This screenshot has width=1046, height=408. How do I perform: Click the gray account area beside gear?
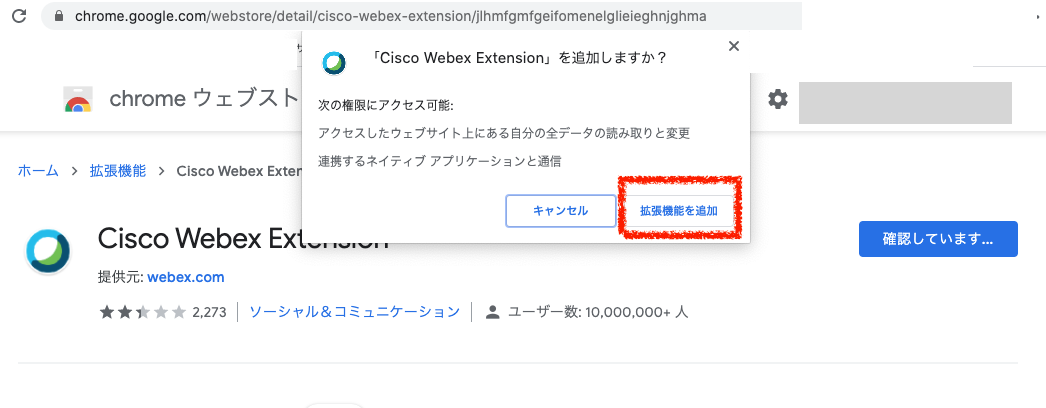point(905,103)
